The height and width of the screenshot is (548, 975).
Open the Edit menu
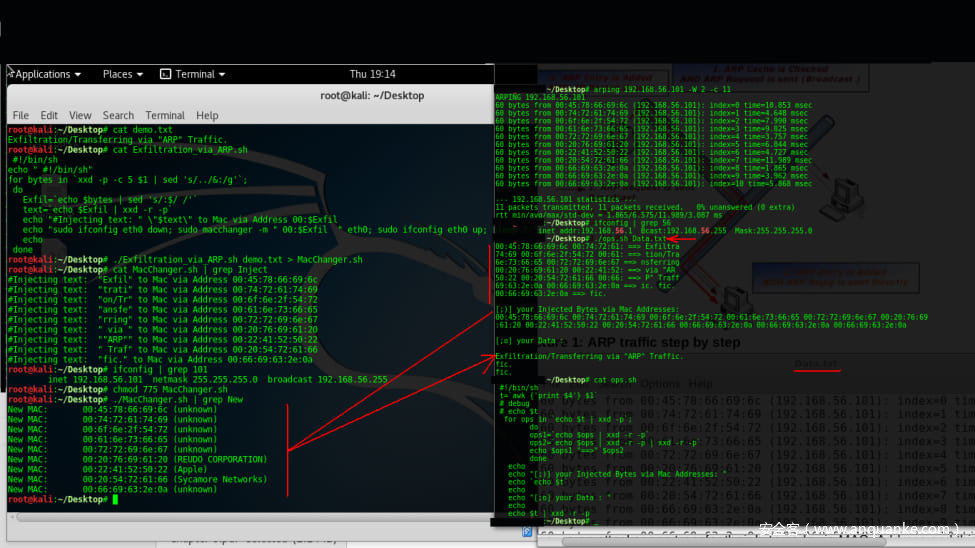[49, 115]
